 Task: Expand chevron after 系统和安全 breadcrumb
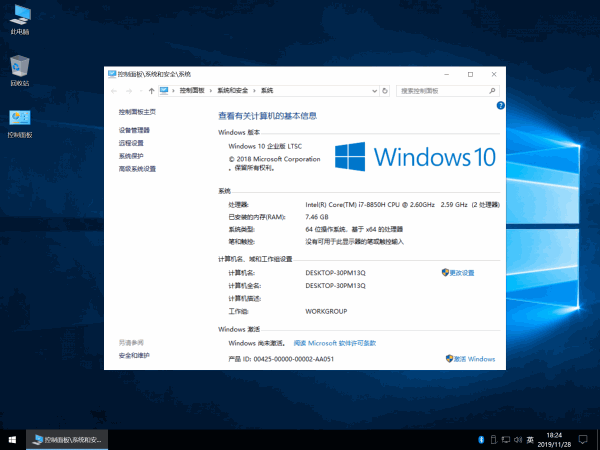[x=254, y=91]
